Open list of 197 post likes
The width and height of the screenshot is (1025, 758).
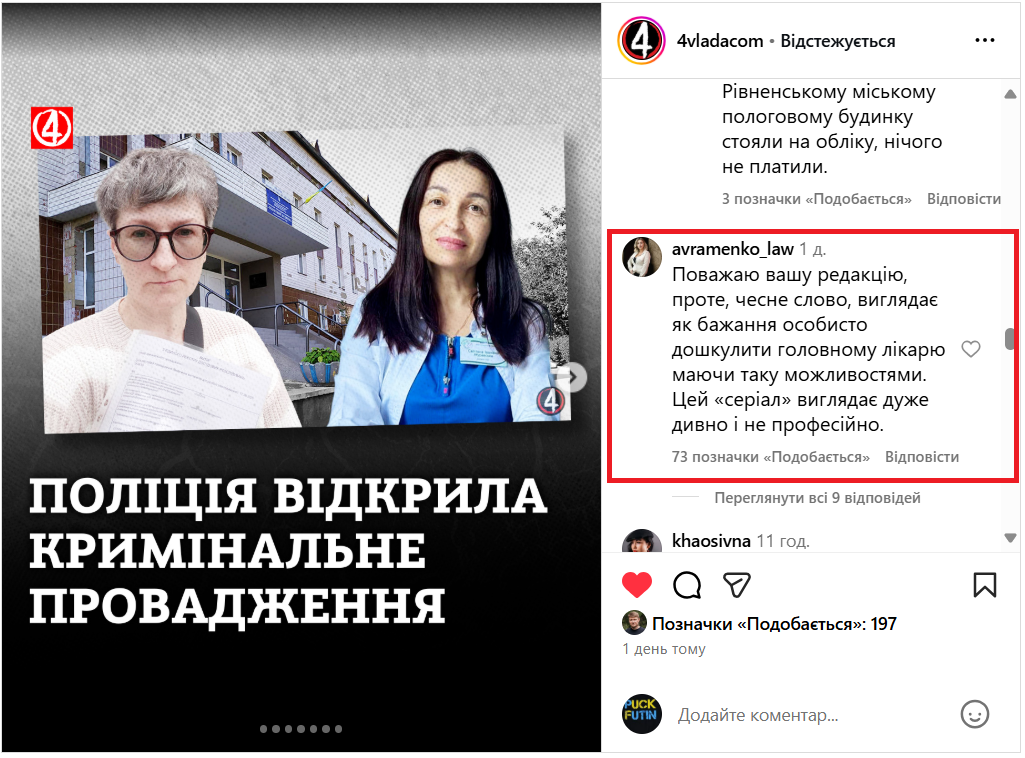point(774,624)
